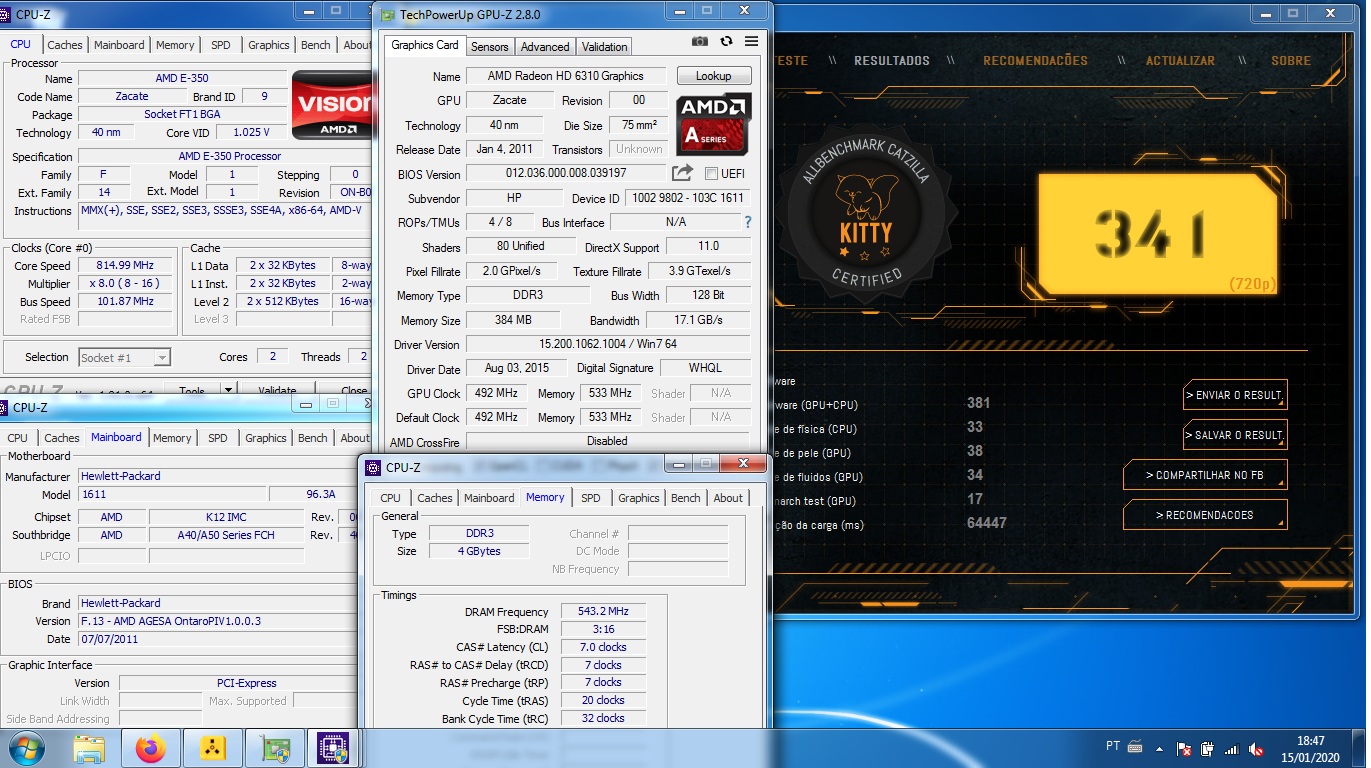
Task: Switch to the Advanced tab in GPU-Z
Action: (x=545, y=46)
